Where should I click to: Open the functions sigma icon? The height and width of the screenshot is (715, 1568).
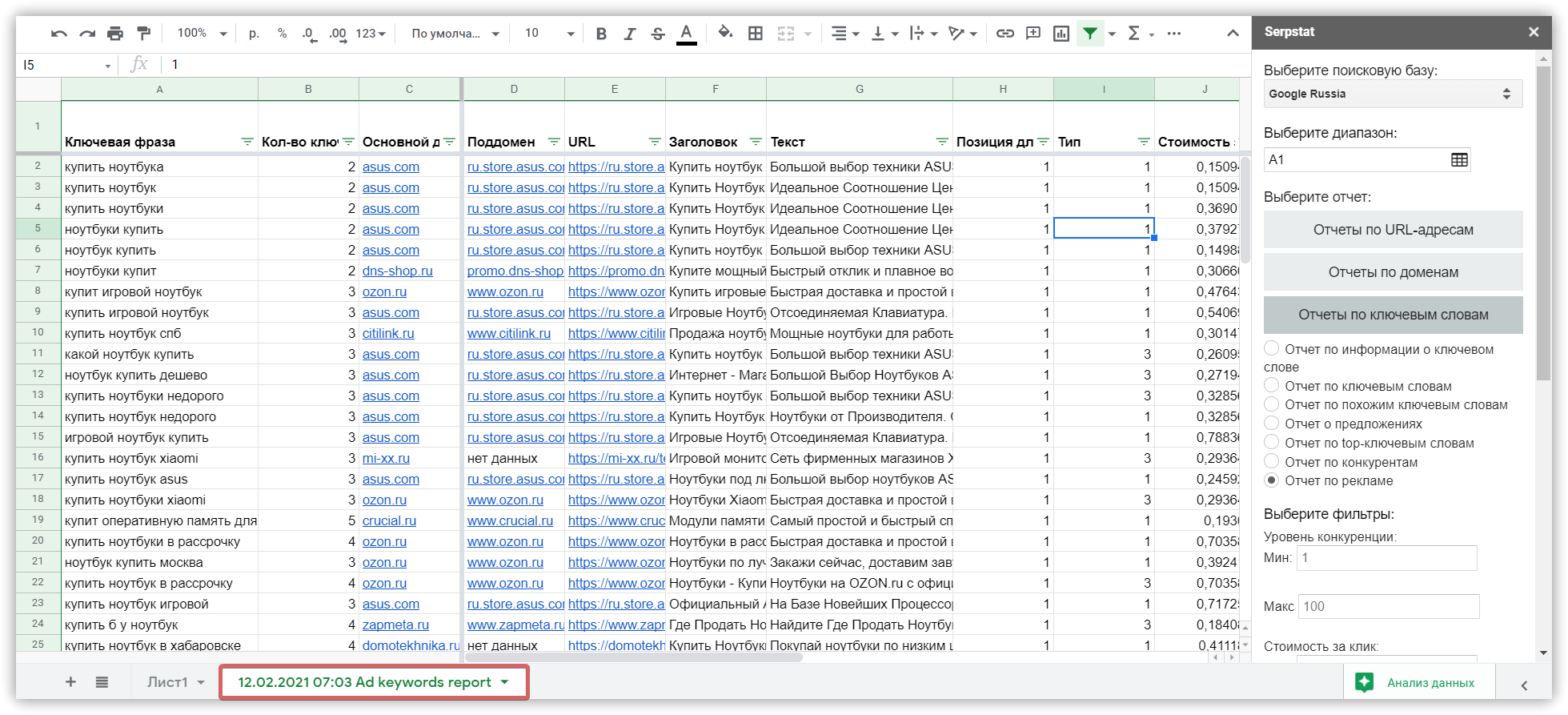tap(1134, 34)
